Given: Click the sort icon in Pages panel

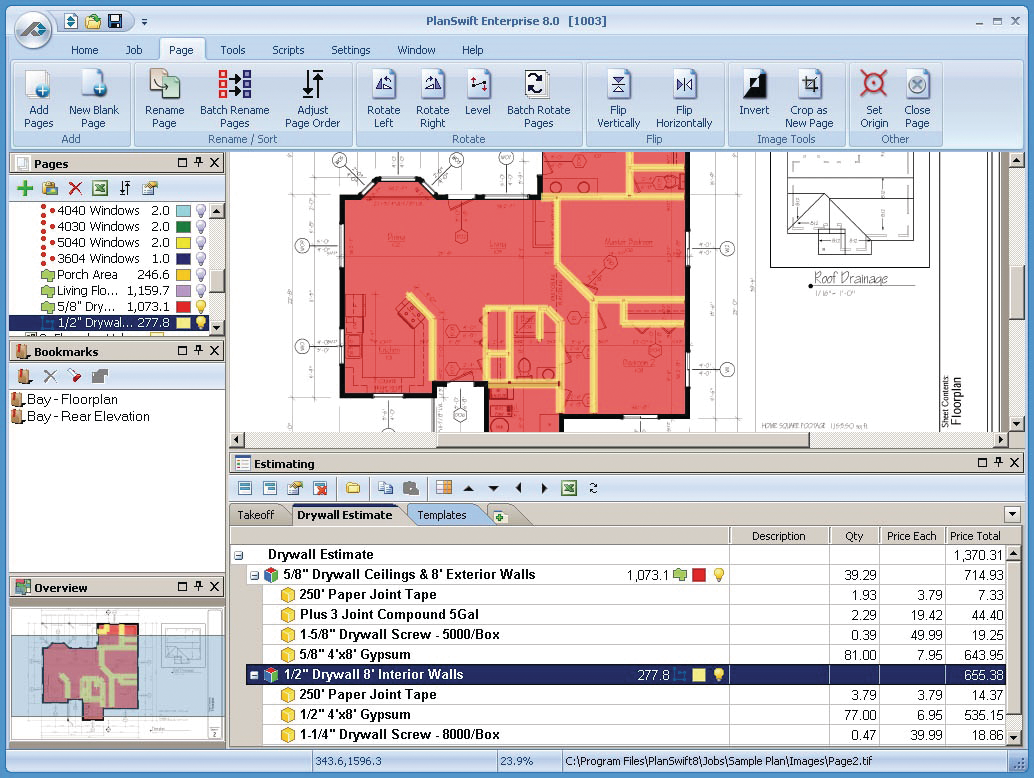Looking at the screenshot, I should click(x=125, y=189).
